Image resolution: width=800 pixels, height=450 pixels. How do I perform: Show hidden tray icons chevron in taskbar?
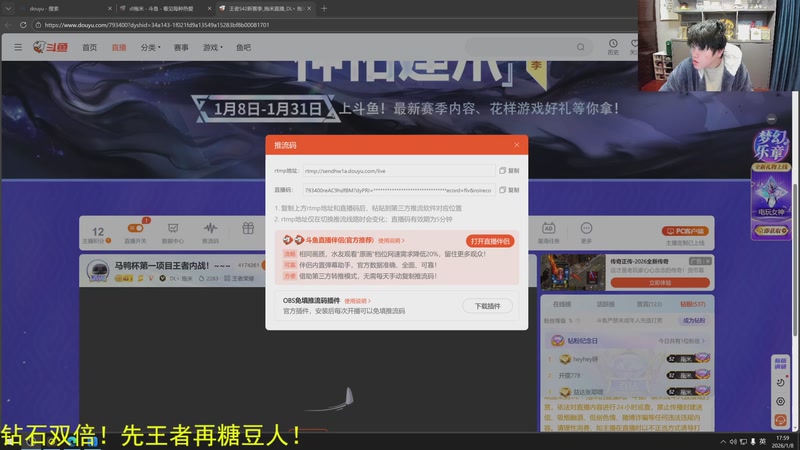click(x=723, y=442)
